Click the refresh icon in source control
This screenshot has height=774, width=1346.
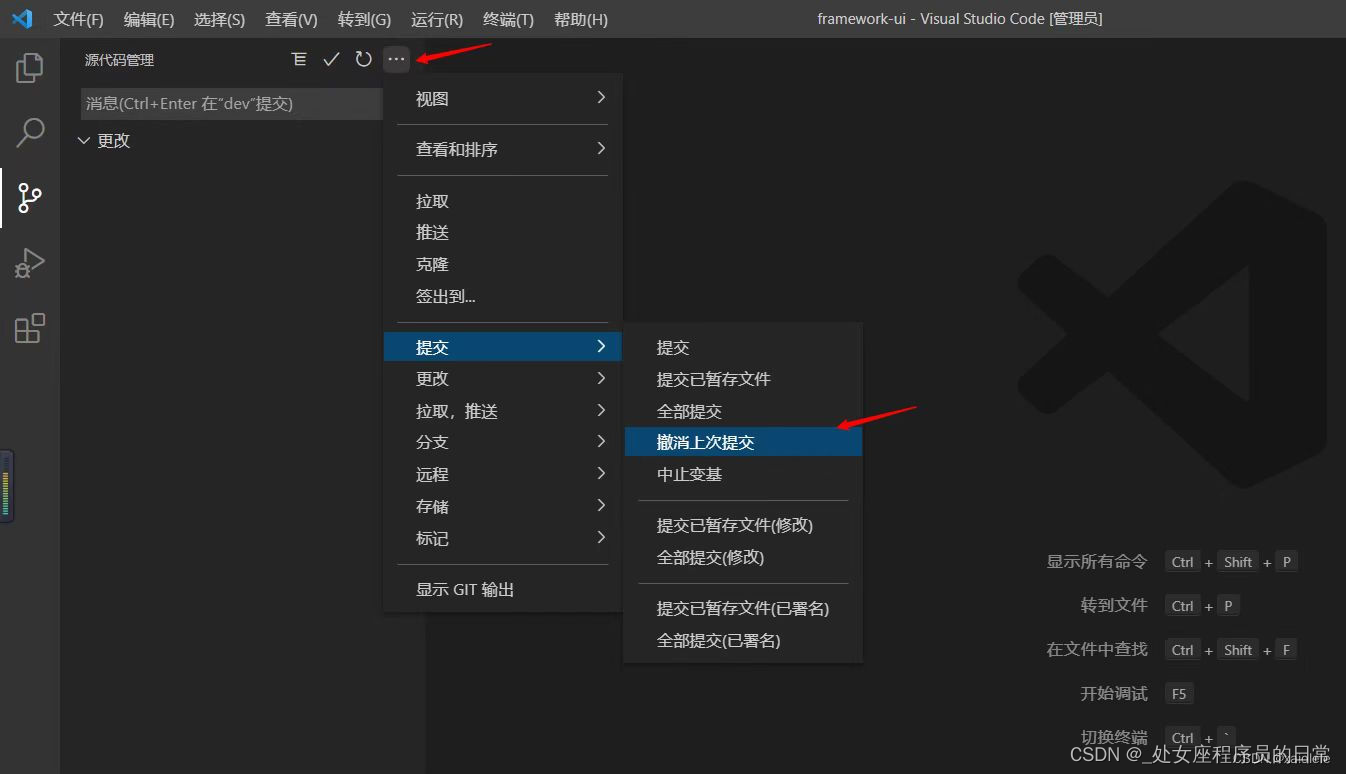(363, 60)
